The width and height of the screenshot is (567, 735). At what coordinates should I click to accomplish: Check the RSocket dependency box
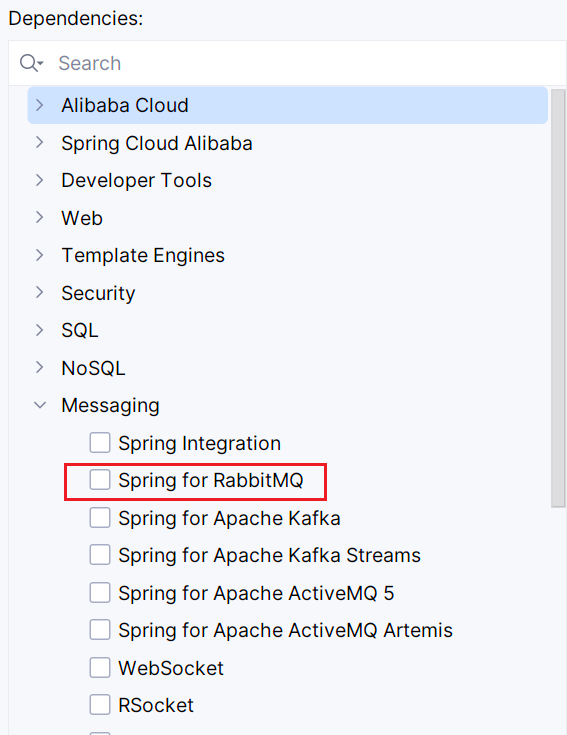(x=100, y=705)
